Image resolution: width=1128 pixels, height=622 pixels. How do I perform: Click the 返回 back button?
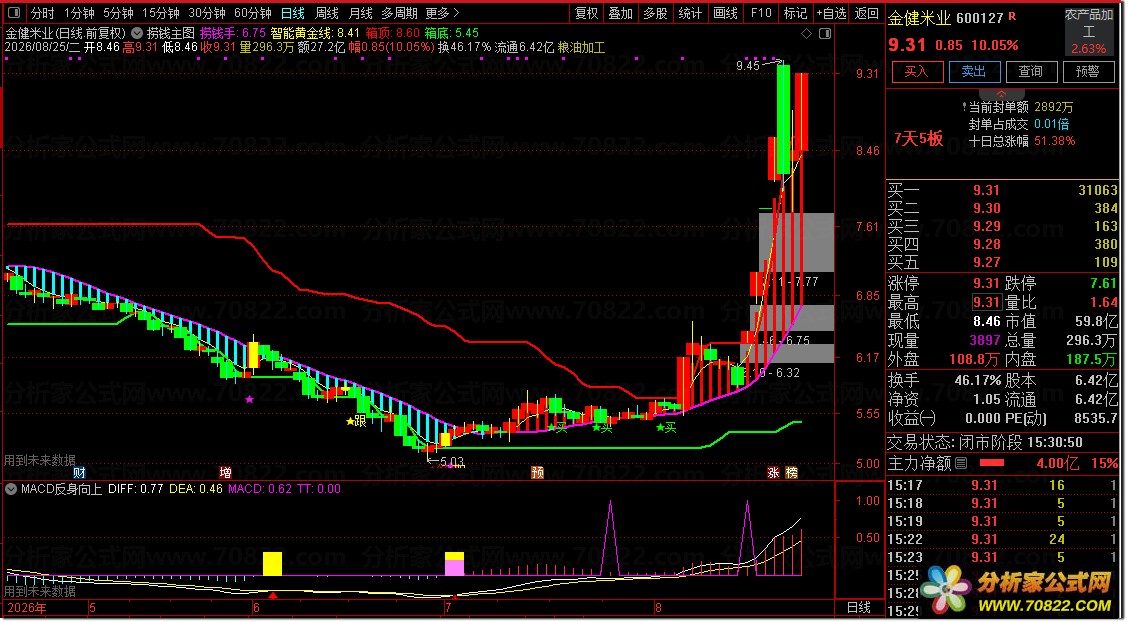coord(866,13)
